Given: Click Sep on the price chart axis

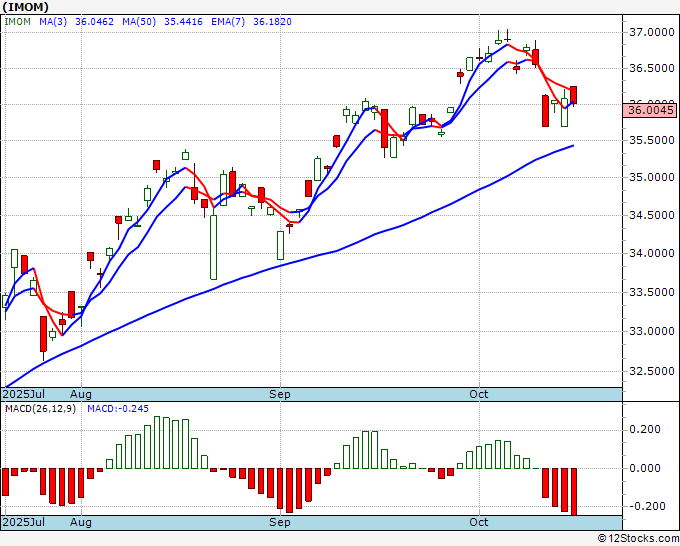Looking at the screenshot, I should point(280,394).
